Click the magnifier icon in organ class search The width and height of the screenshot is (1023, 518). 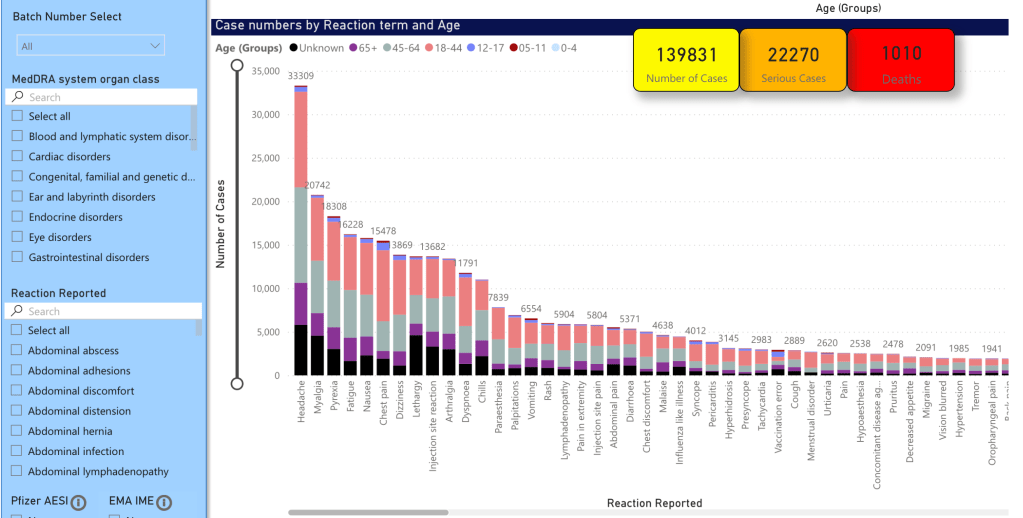(18, 97)
